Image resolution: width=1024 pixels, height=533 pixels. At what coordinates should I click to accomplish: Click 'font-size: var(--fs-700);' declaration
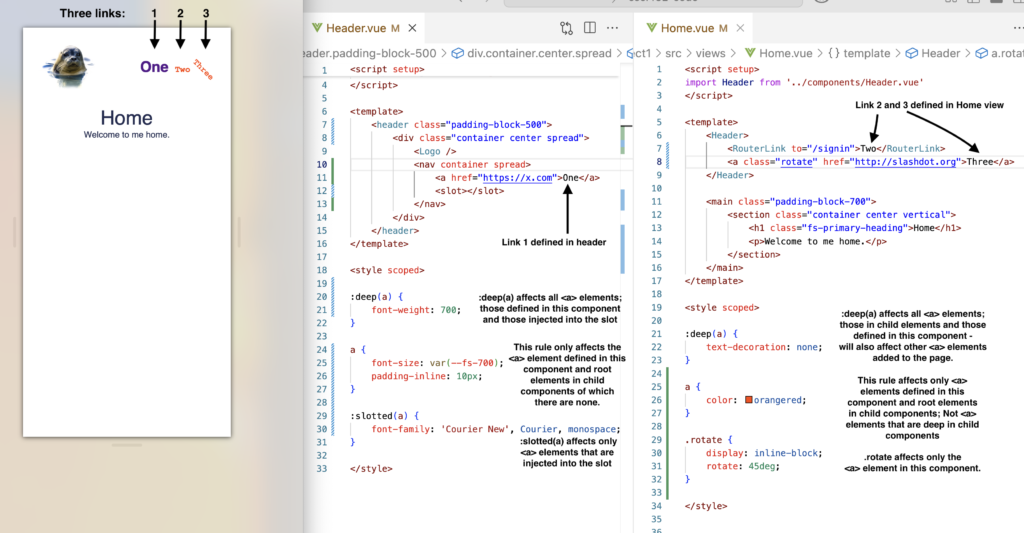(x=438, y=363)
